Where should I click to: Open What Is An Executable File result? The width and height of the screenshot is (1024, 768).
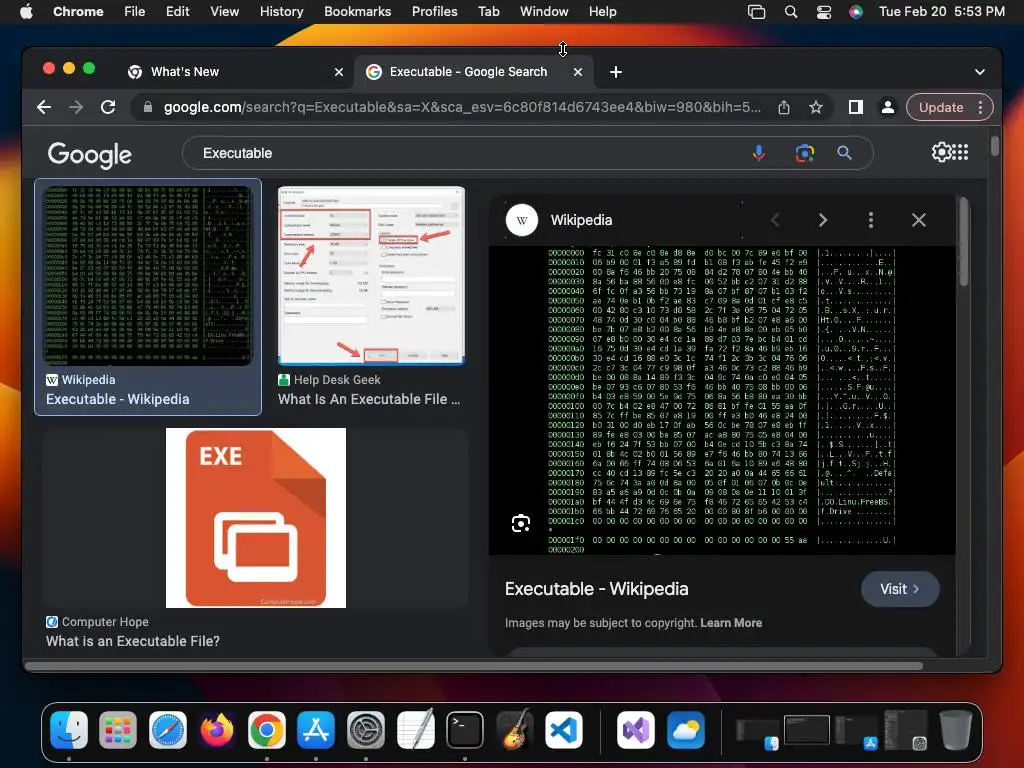coord(369,399)
